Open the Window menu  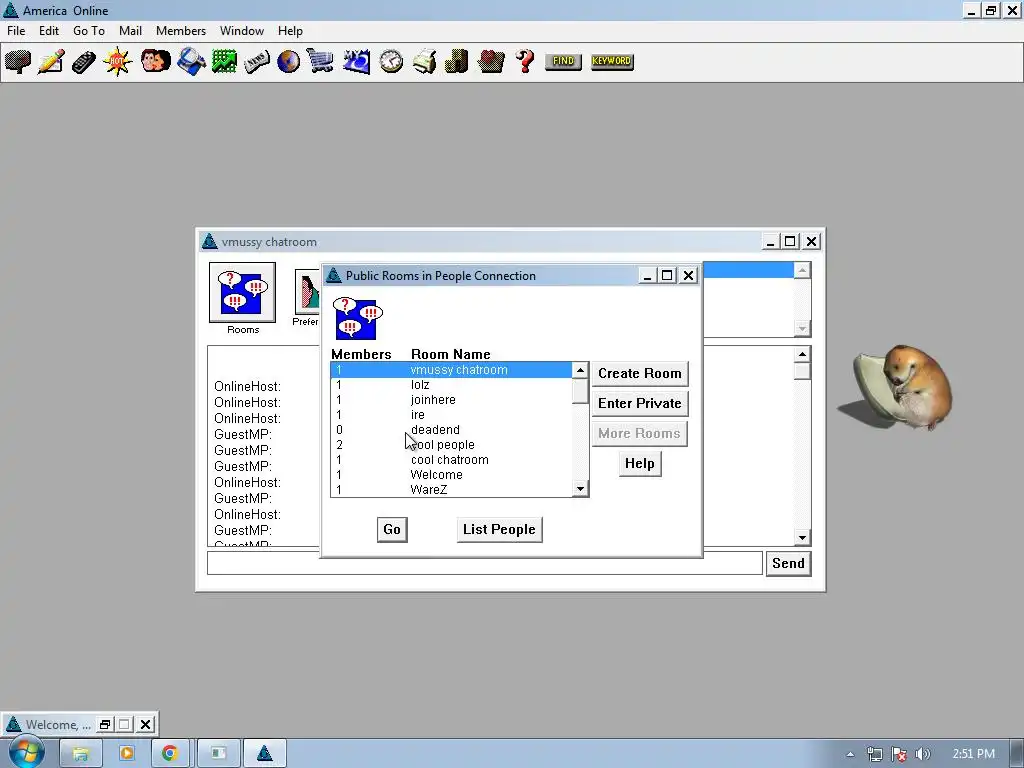(242, 31)
